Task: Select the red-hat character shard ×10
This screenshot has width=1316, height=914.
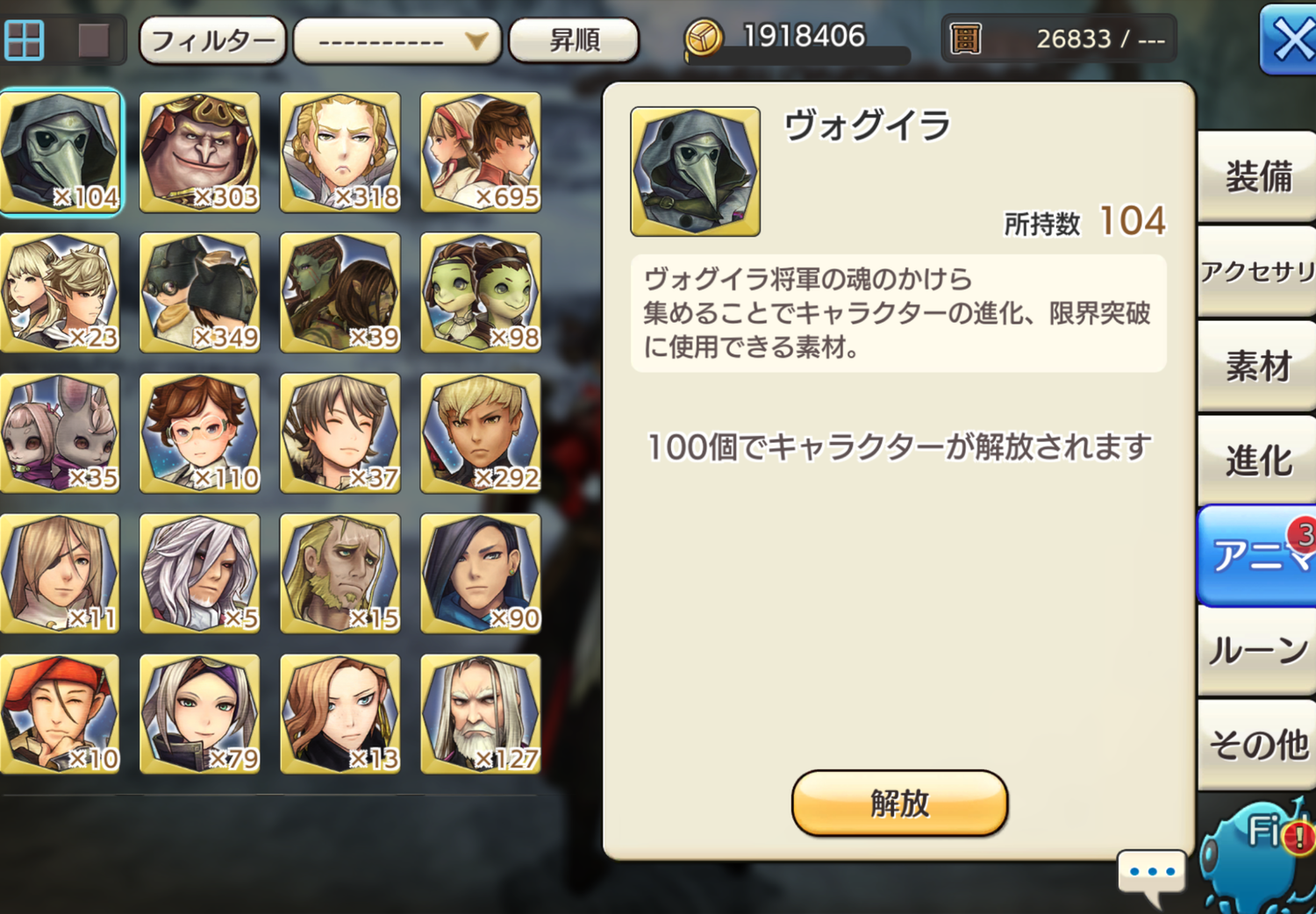Action: 61,713
